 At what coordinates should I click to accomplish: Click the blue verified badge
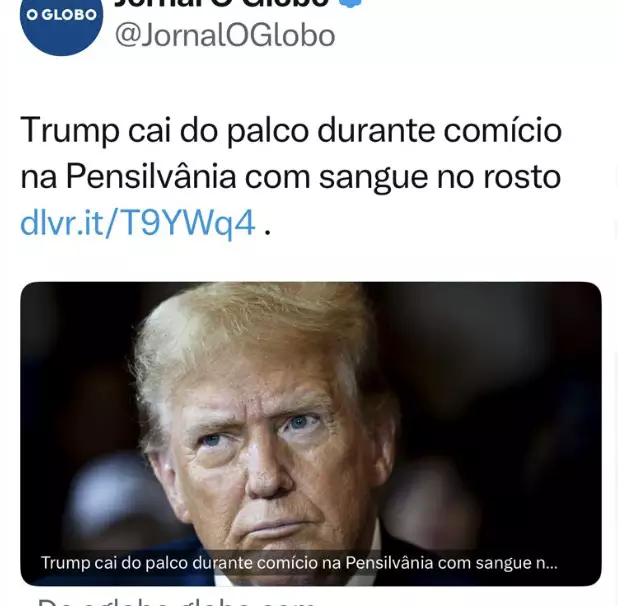tap(351, 3)
